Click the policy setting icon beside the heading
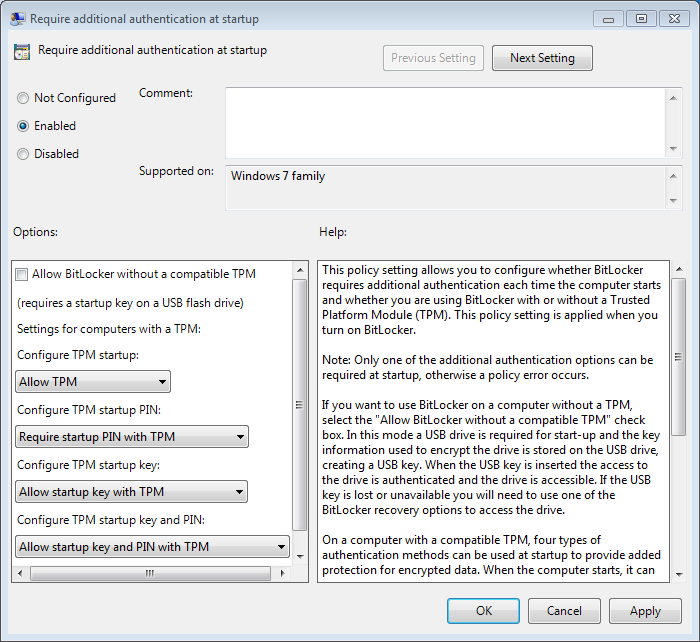This screenshot has height=642, width=700. pyautogui.click(x=22, y=52)
